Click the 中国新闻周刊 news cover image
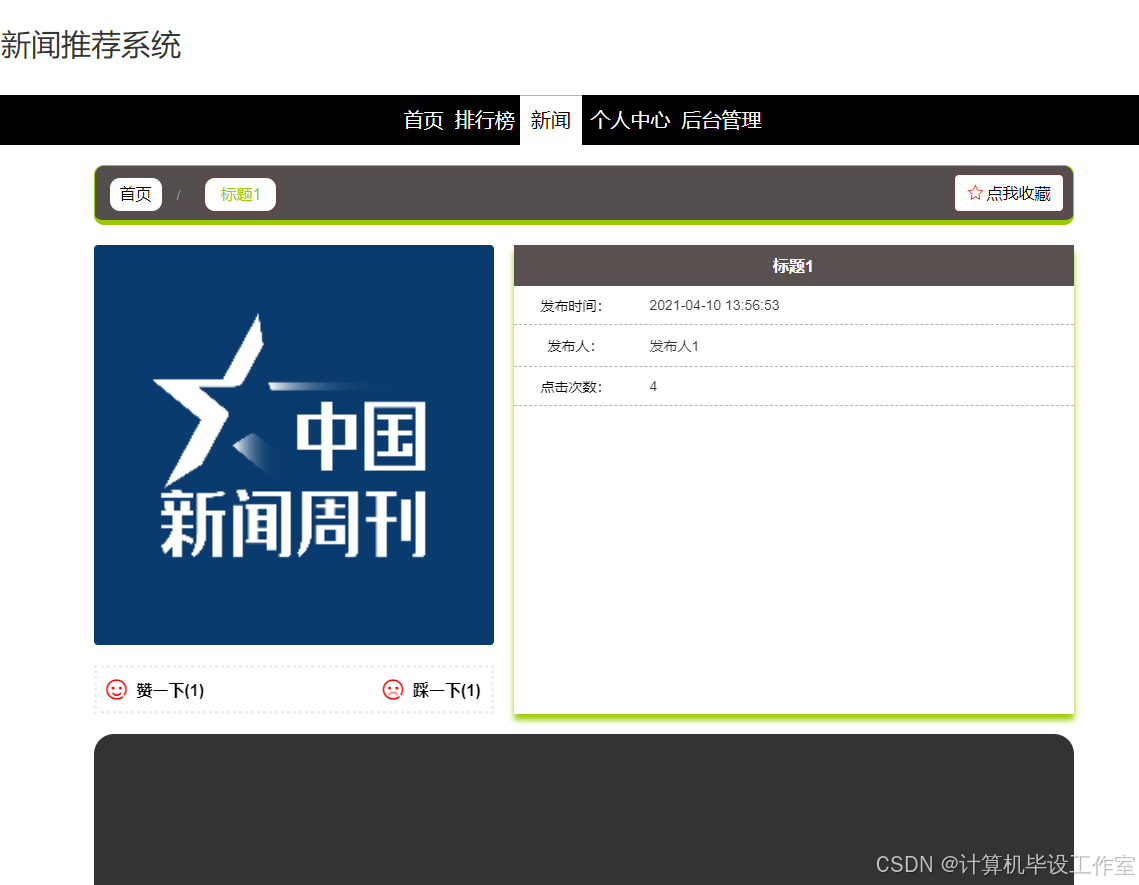 click(x=293, y=444)
